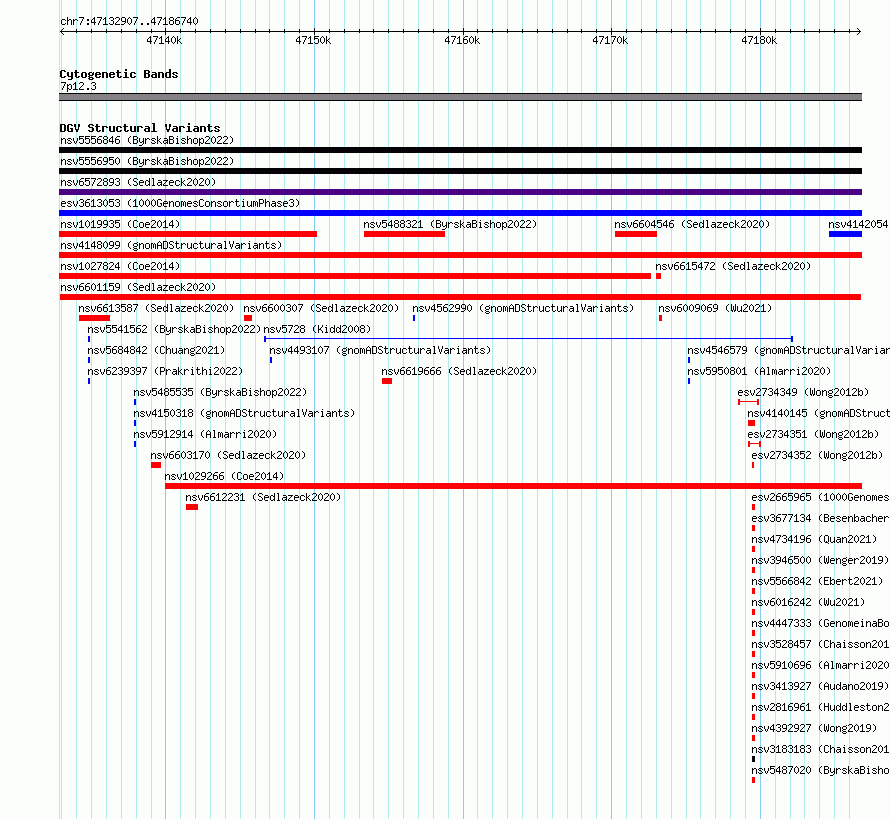Select nsv1029266 (Coe2014) label
The image size is (890, 819).
pos(224,476)
